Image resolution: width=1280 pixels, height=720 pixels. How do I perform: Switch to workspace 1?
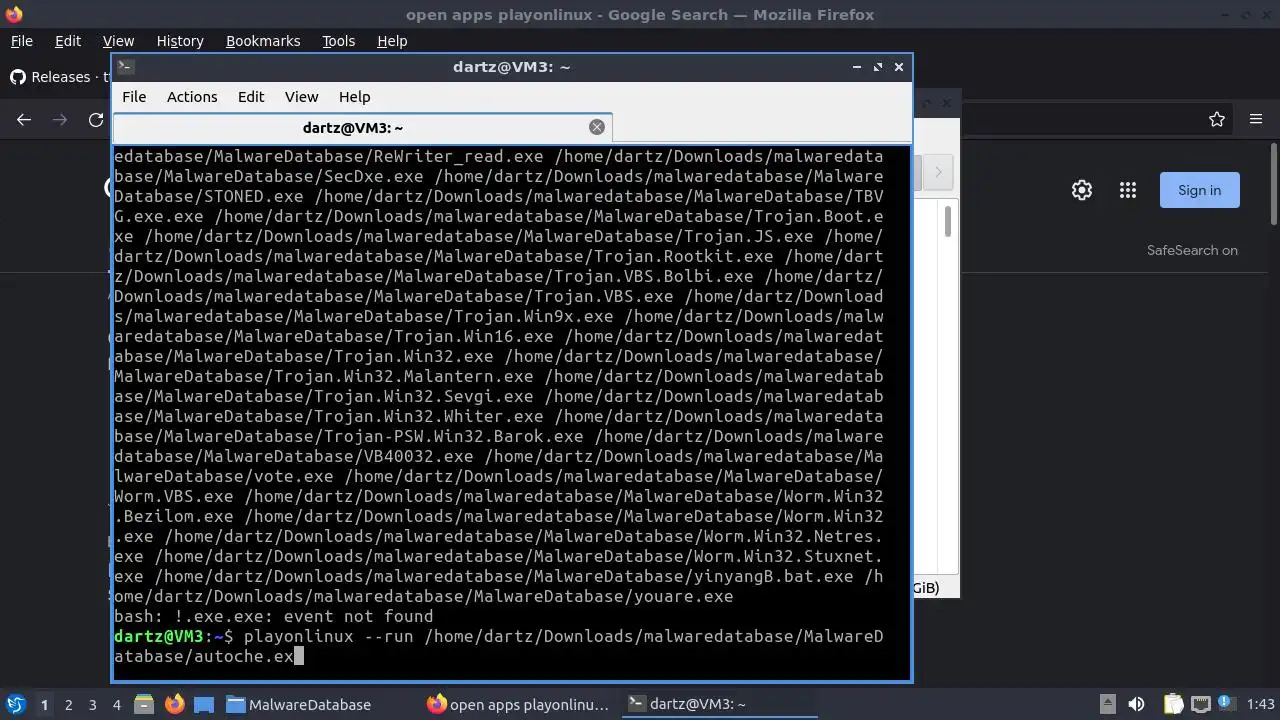[x=44, y=705]
